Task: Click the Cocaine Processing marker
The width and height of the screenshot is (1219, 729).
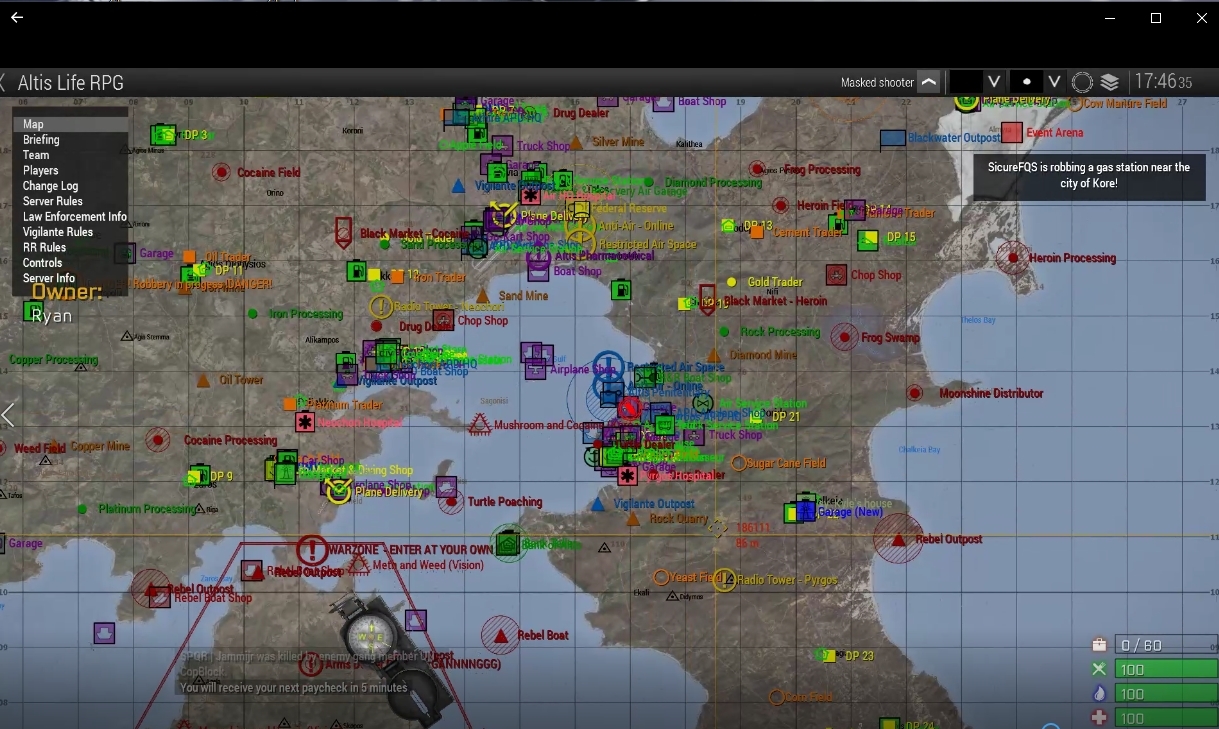Action: coord(158,440)
